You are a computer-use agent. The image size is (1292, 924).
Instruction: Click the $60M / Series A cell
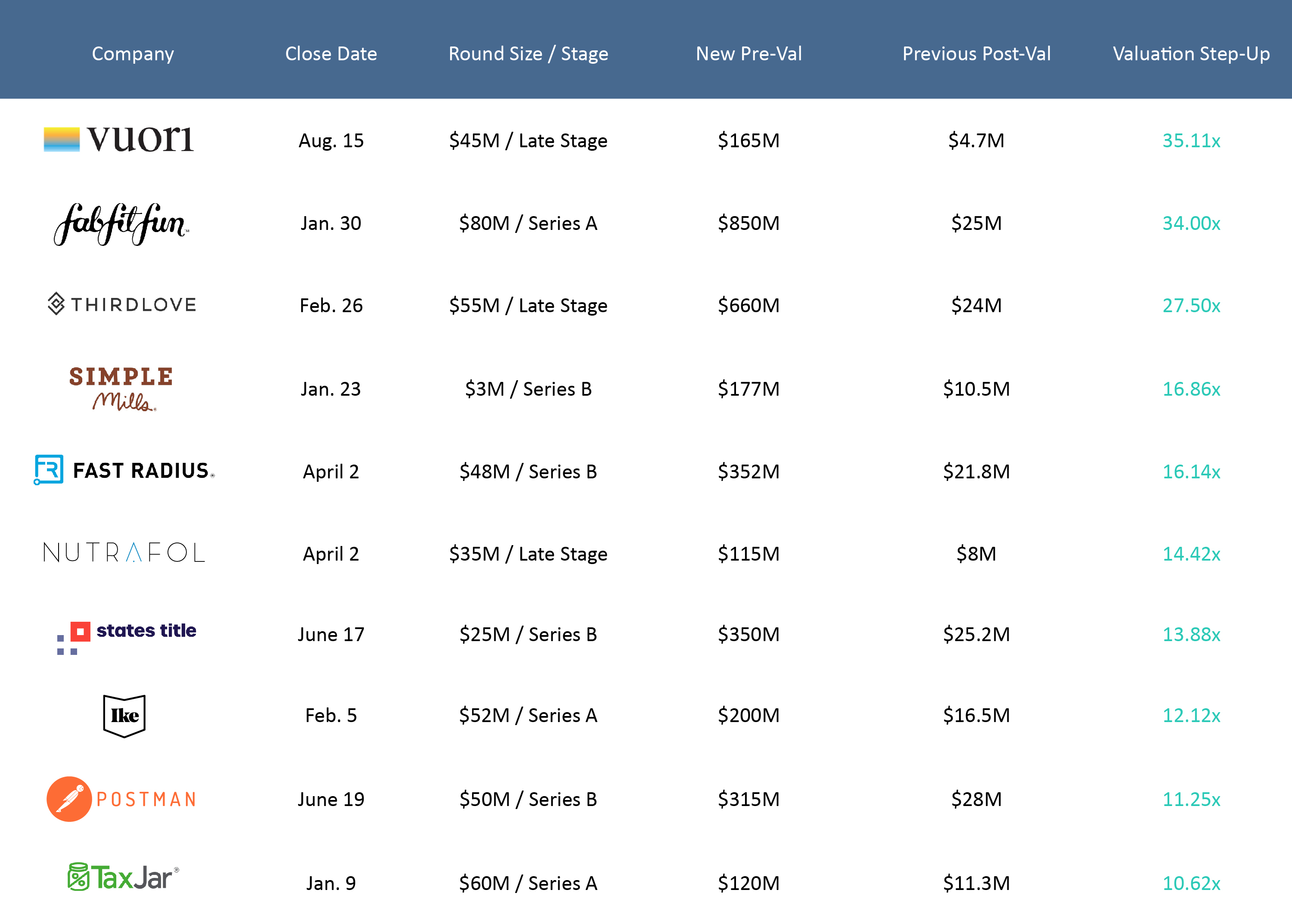[x=528, y=883]
